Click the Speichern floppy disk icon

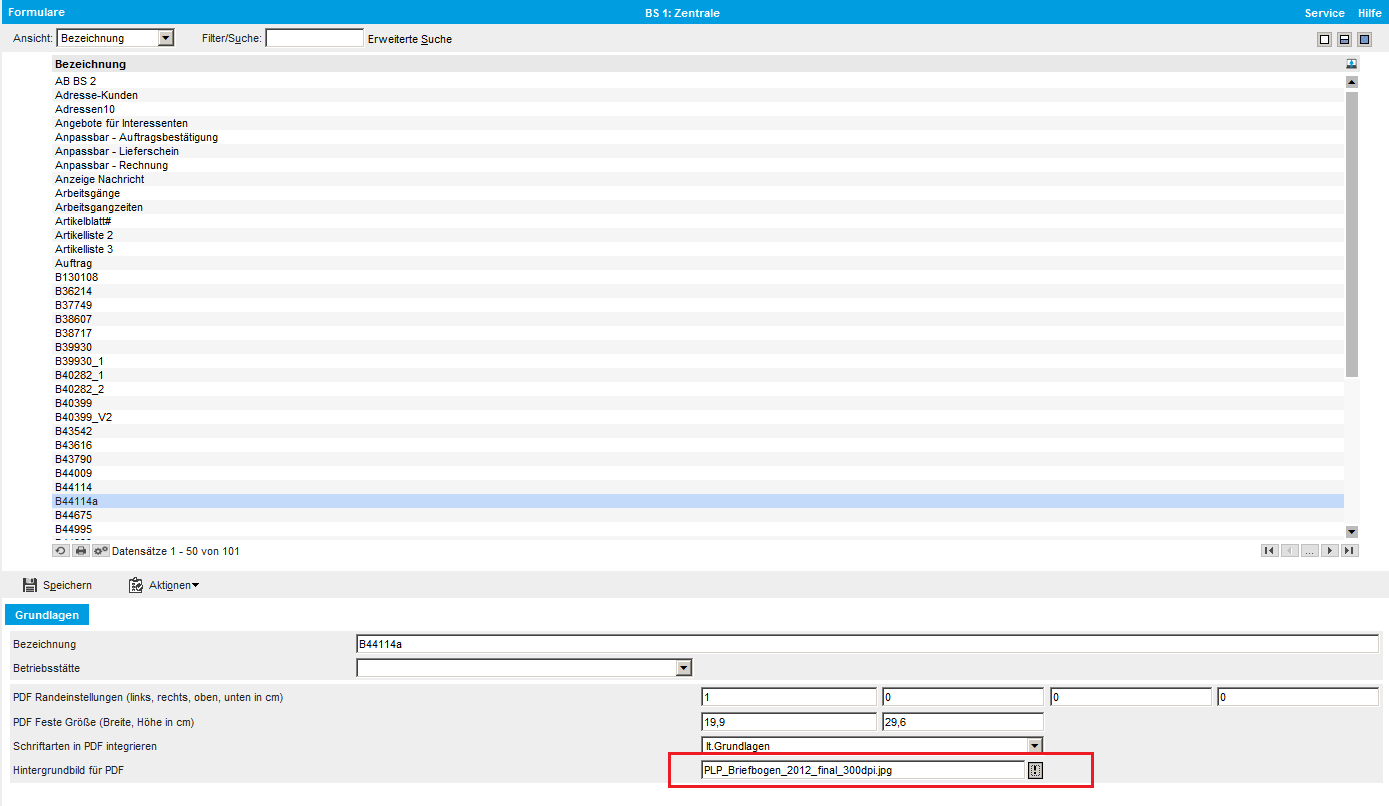[x=30, y=585]
